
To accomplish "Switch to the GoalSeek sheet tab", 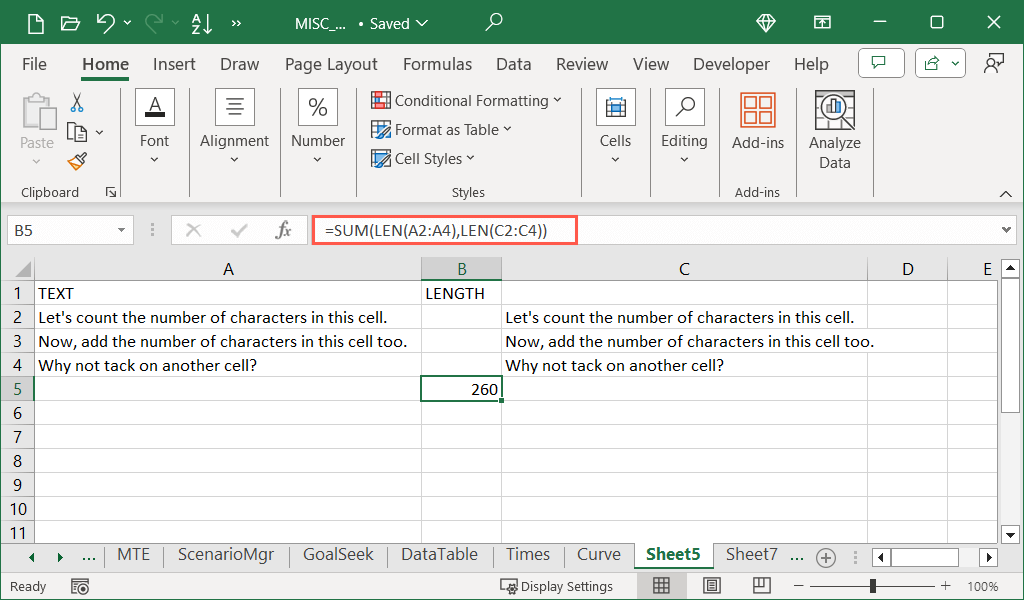I will (337, 555).
